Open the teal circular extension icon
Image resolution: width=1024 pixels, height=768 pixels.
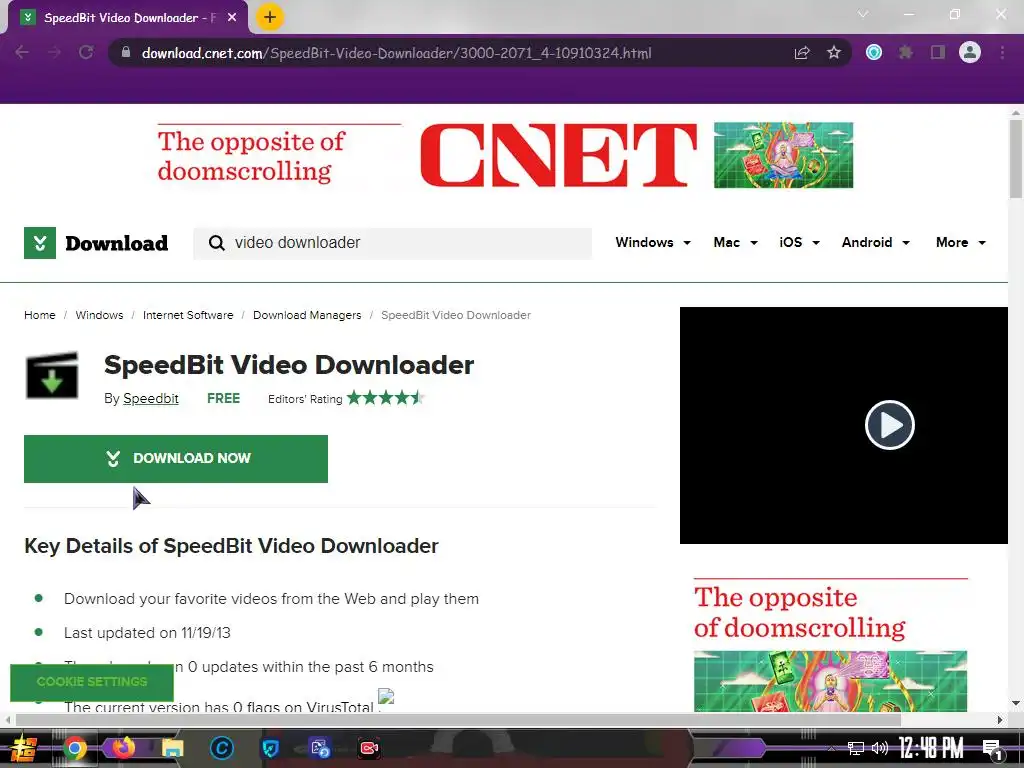874,52
